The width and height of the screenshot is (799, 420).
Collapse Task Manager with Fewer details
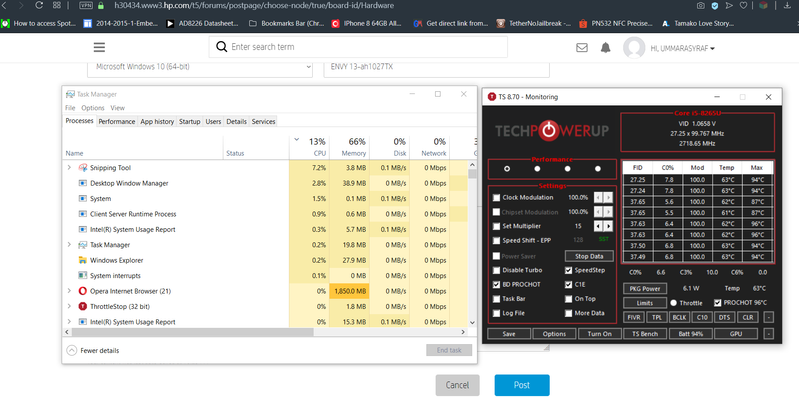(x=96, y=350)
